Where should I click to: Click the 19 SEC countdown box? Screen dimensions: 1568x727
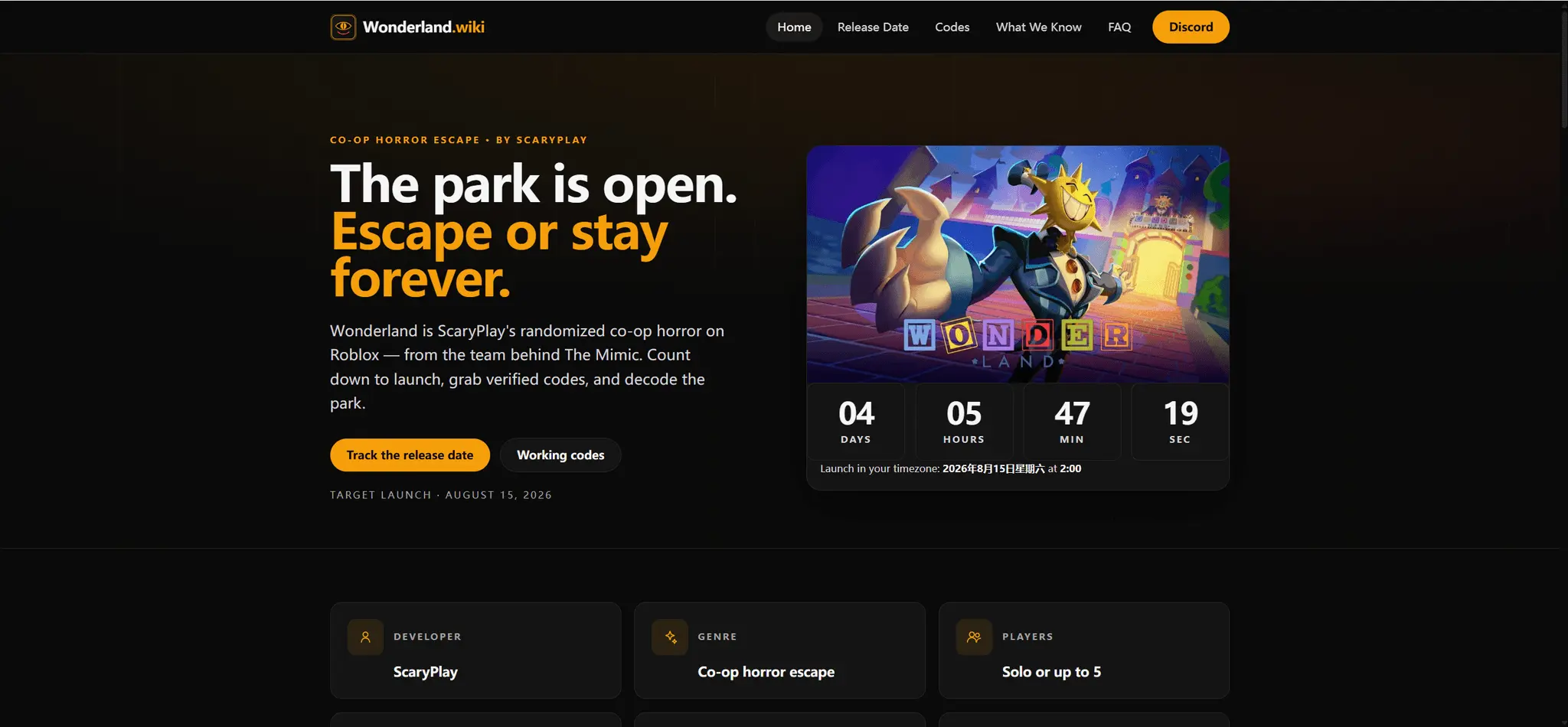coord(1180,422)
